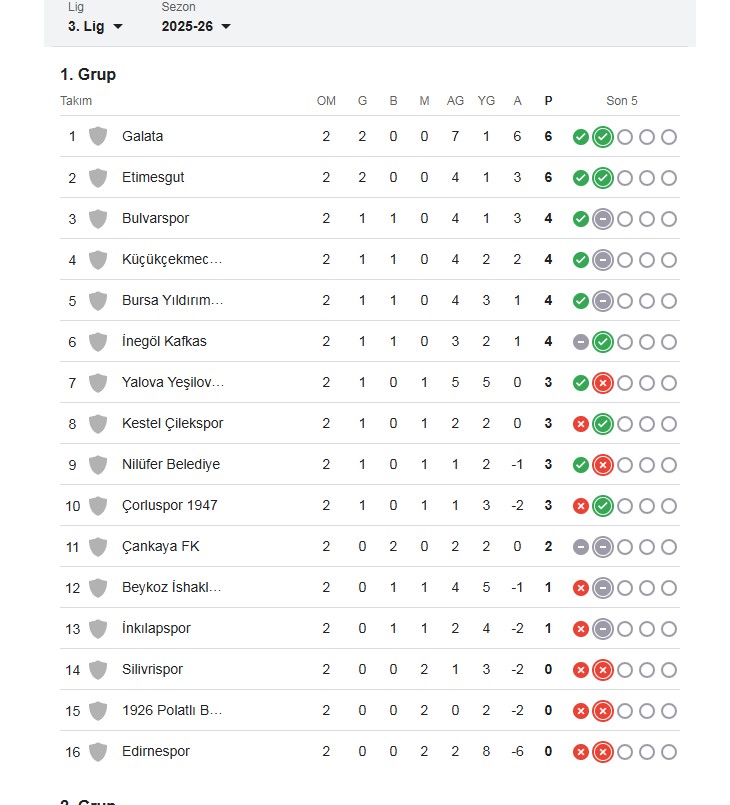The height and width of the screenshot is (805, 730).
Task: Click Bursa Yıldırım's empty fourth result circle
Action: click(647, 301)
